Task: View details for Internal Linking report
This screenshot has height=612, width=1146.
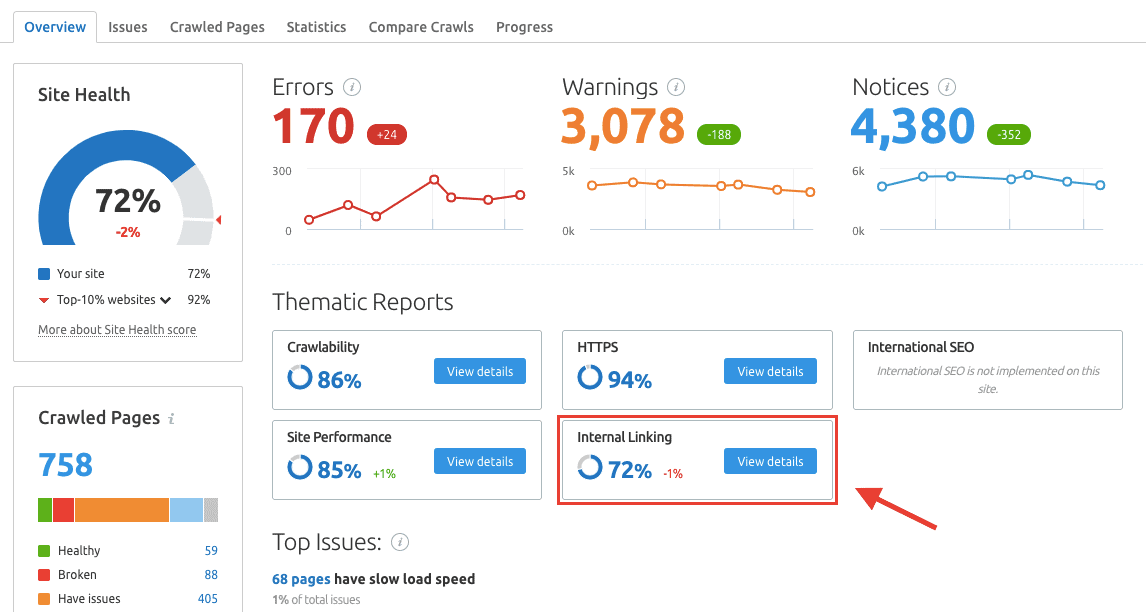Action: coord(770,461)
